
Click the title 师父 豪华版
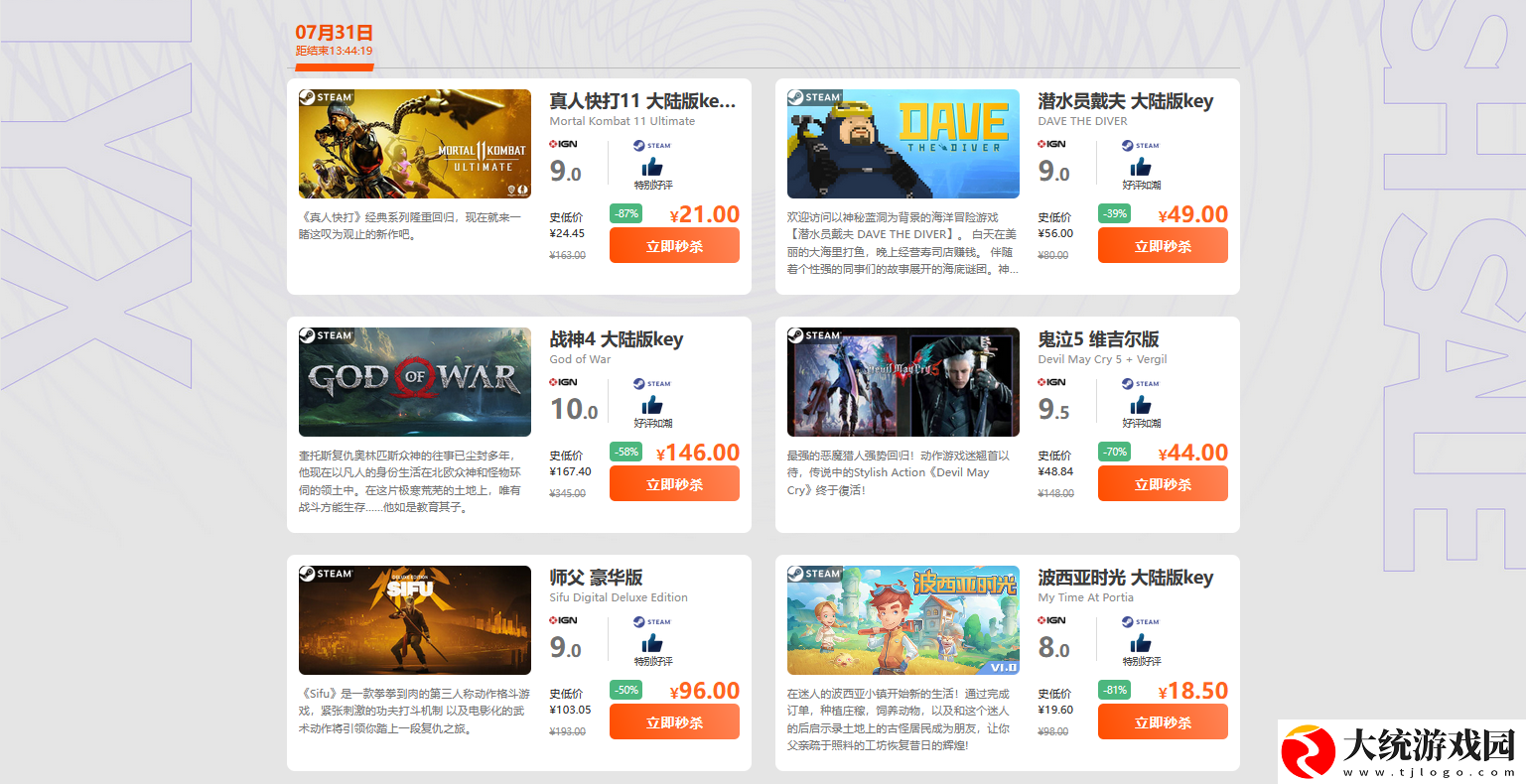coord(597,578)
